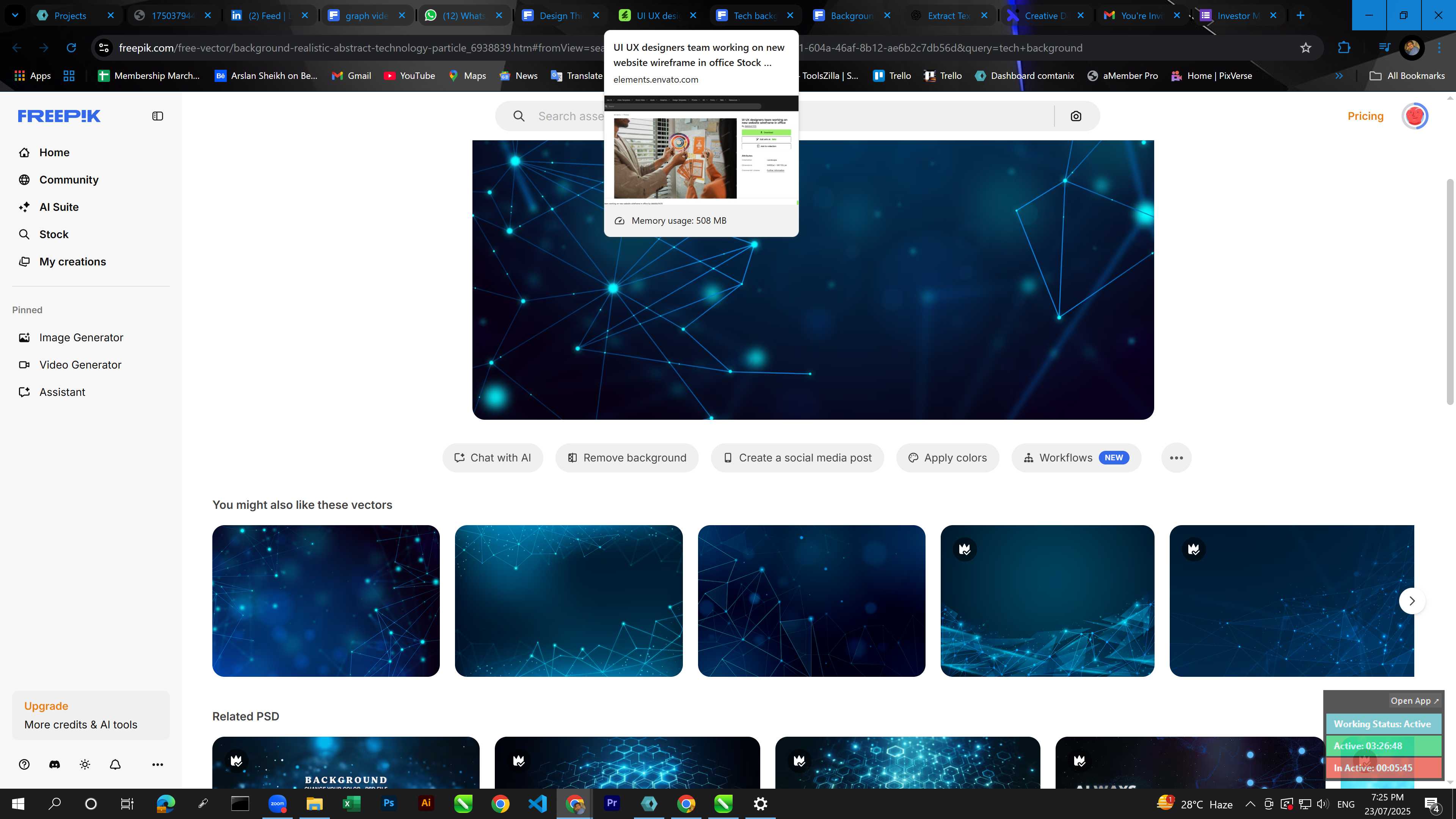Open YouTube bookmark
Screen dimensions: 1456x819
pyautogui.click(x=409, y=76)
